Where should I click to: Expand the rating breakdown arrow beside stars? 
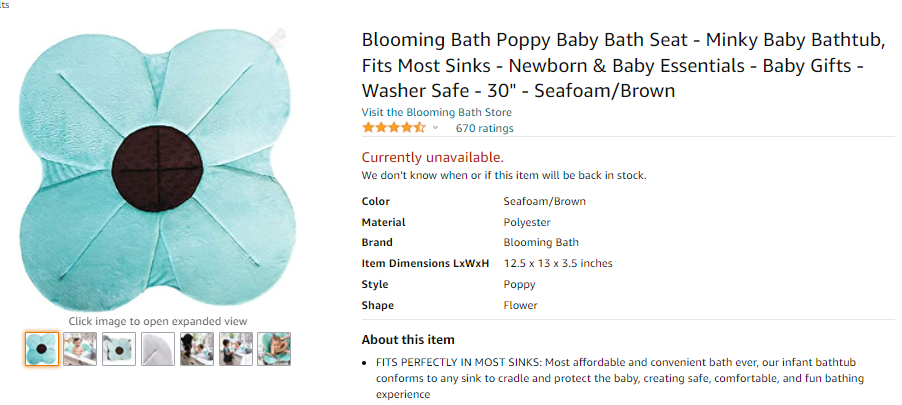pyautogui.click(x=436, y=128)
